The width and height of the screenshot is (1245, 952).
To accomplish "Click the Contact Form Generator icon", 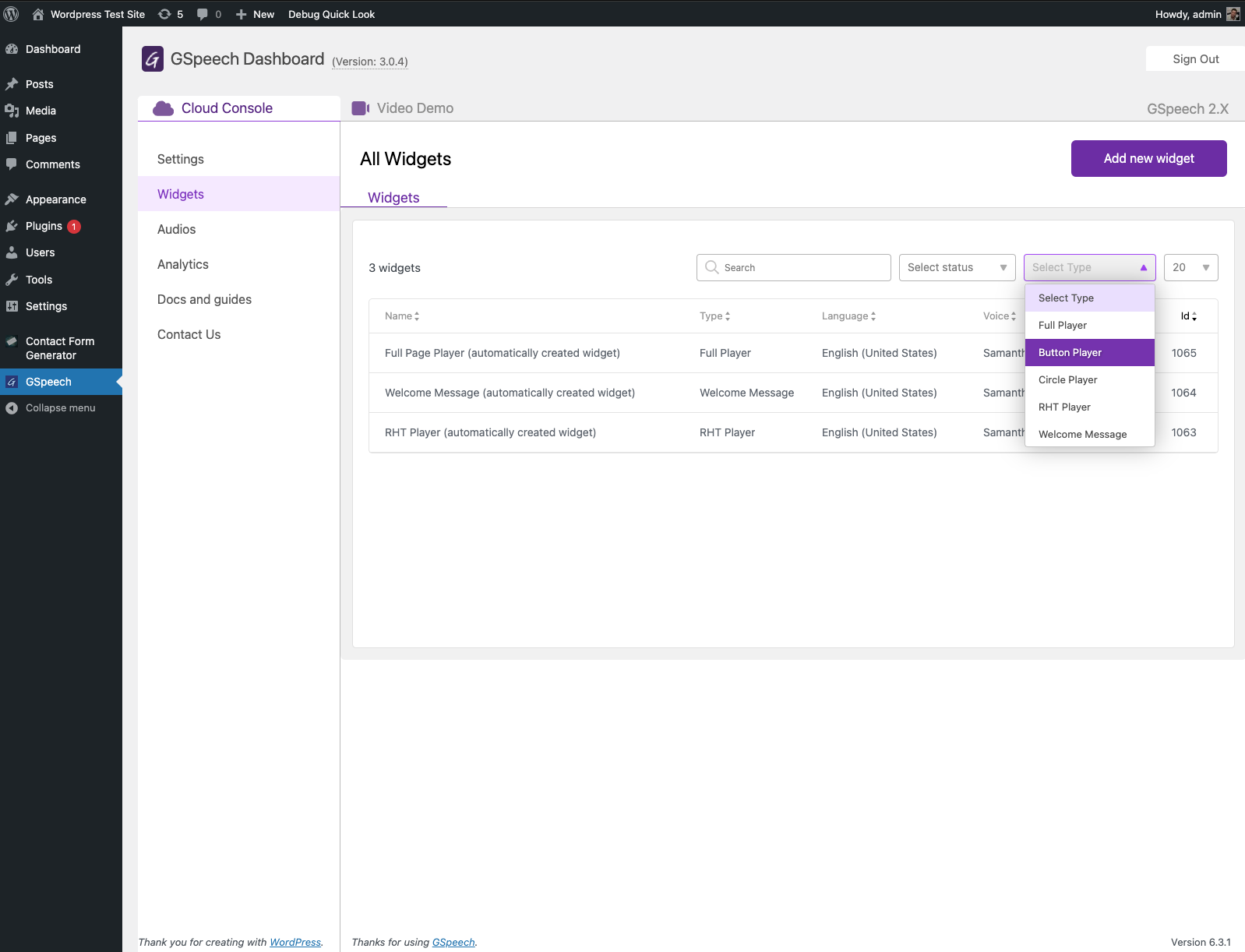I will [12, 341].
